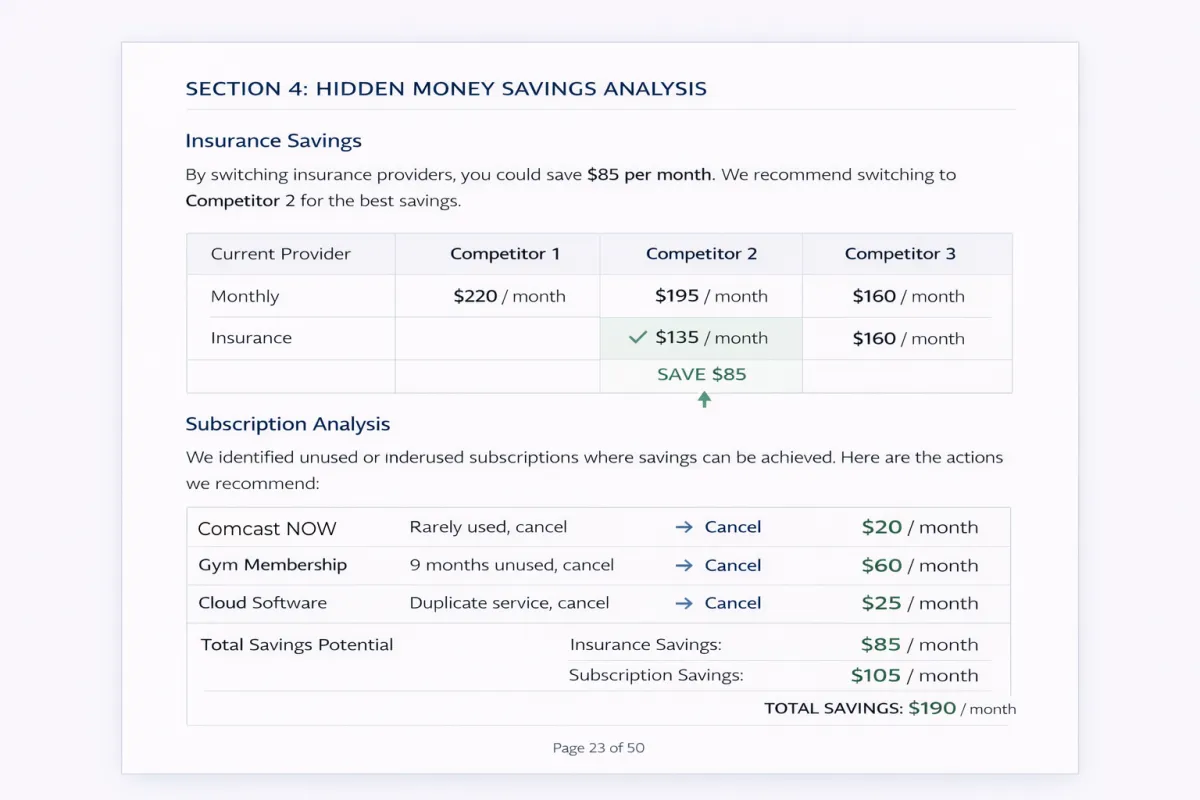Click the 'Subscription Savings:' summary label
Viewport: 1200px width, 800px height.
click(x=656, y=675)
